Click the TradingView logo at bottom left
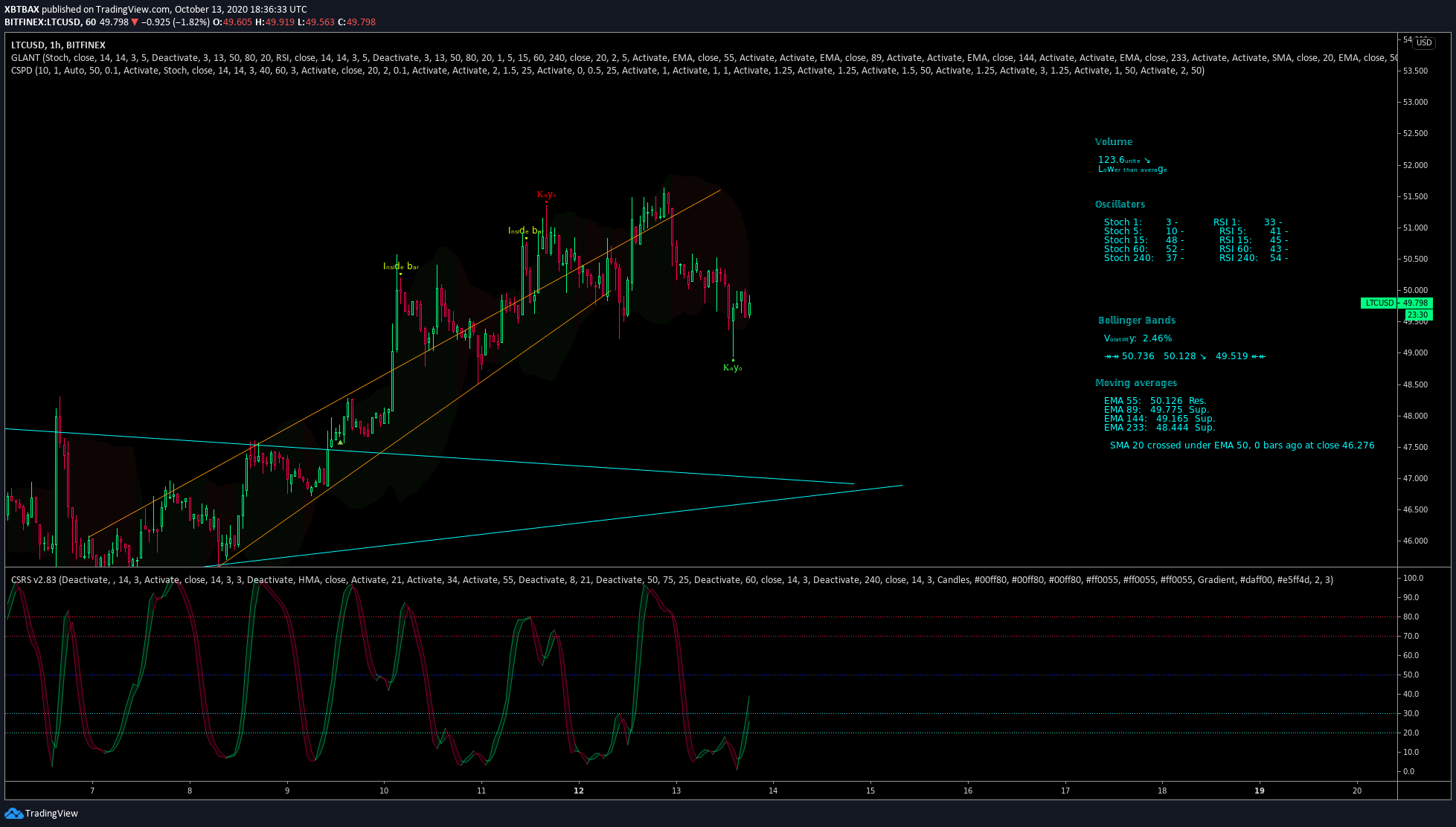Screen dimensions: 1456x827 (42, 813)
